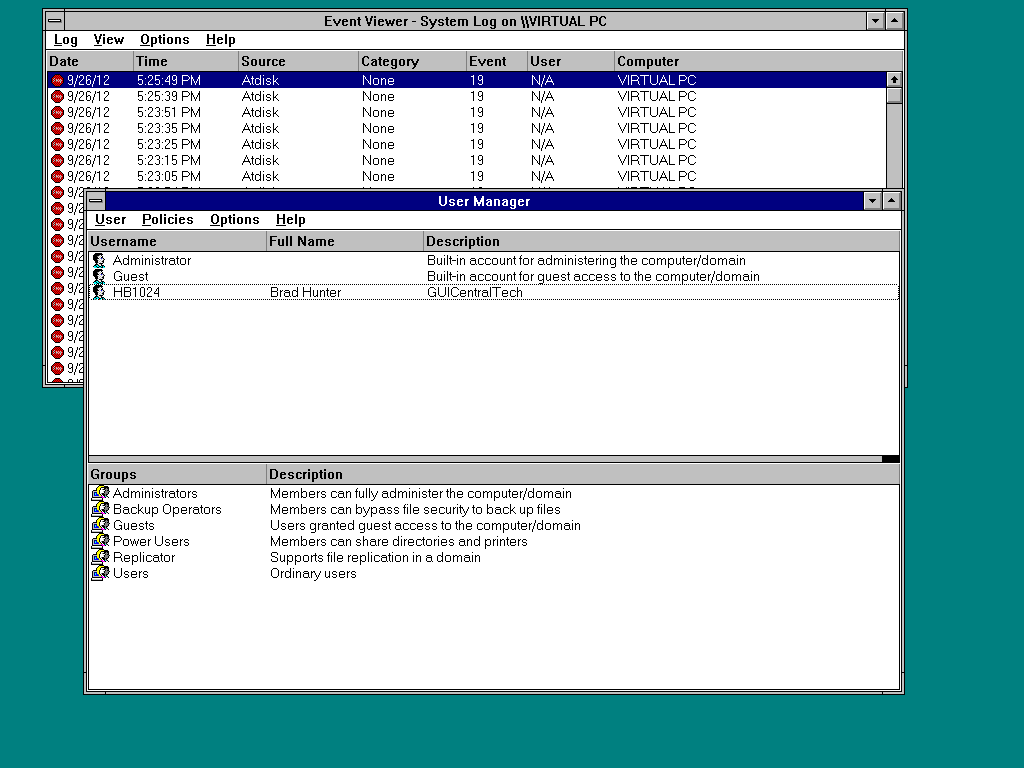Open User Manager's Options menu

pyautogui.click(x=234, y=219)
